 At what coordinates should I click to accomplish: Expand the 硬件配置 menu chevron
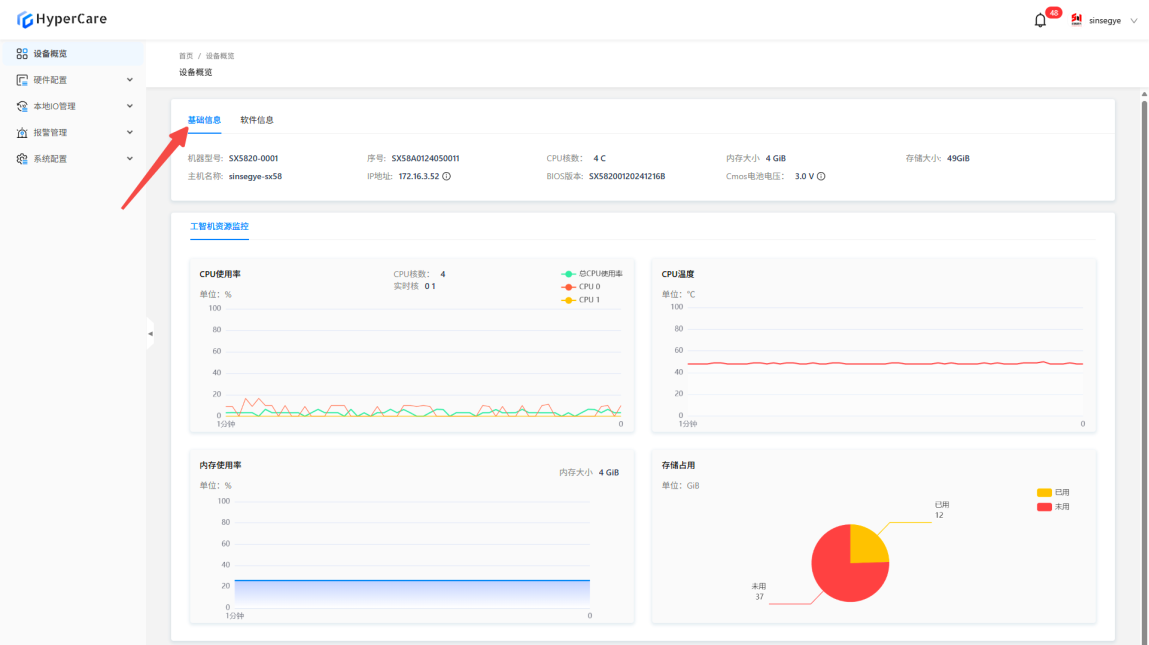click(129, 80)
